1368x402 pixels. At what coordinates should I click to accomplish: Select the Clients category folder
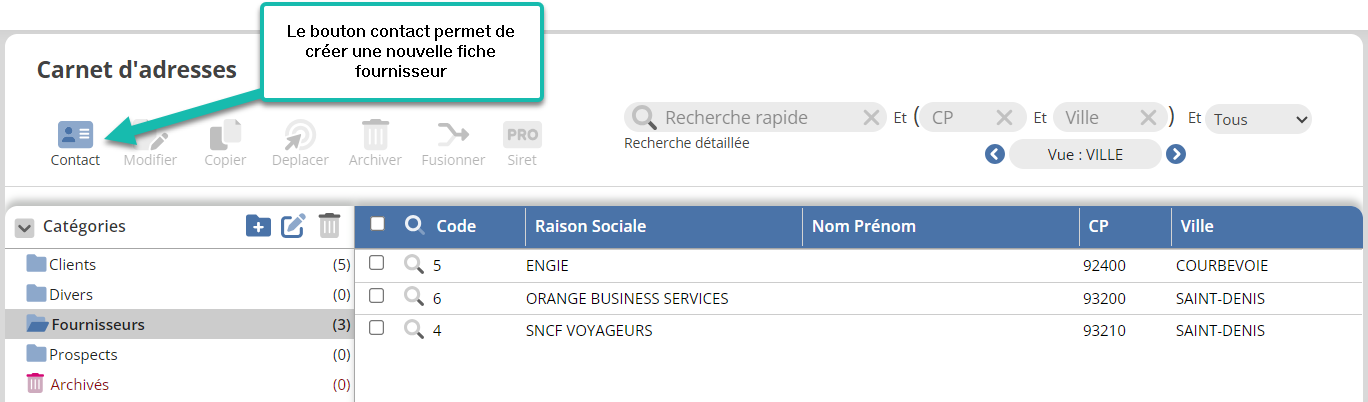coord(72,265)
